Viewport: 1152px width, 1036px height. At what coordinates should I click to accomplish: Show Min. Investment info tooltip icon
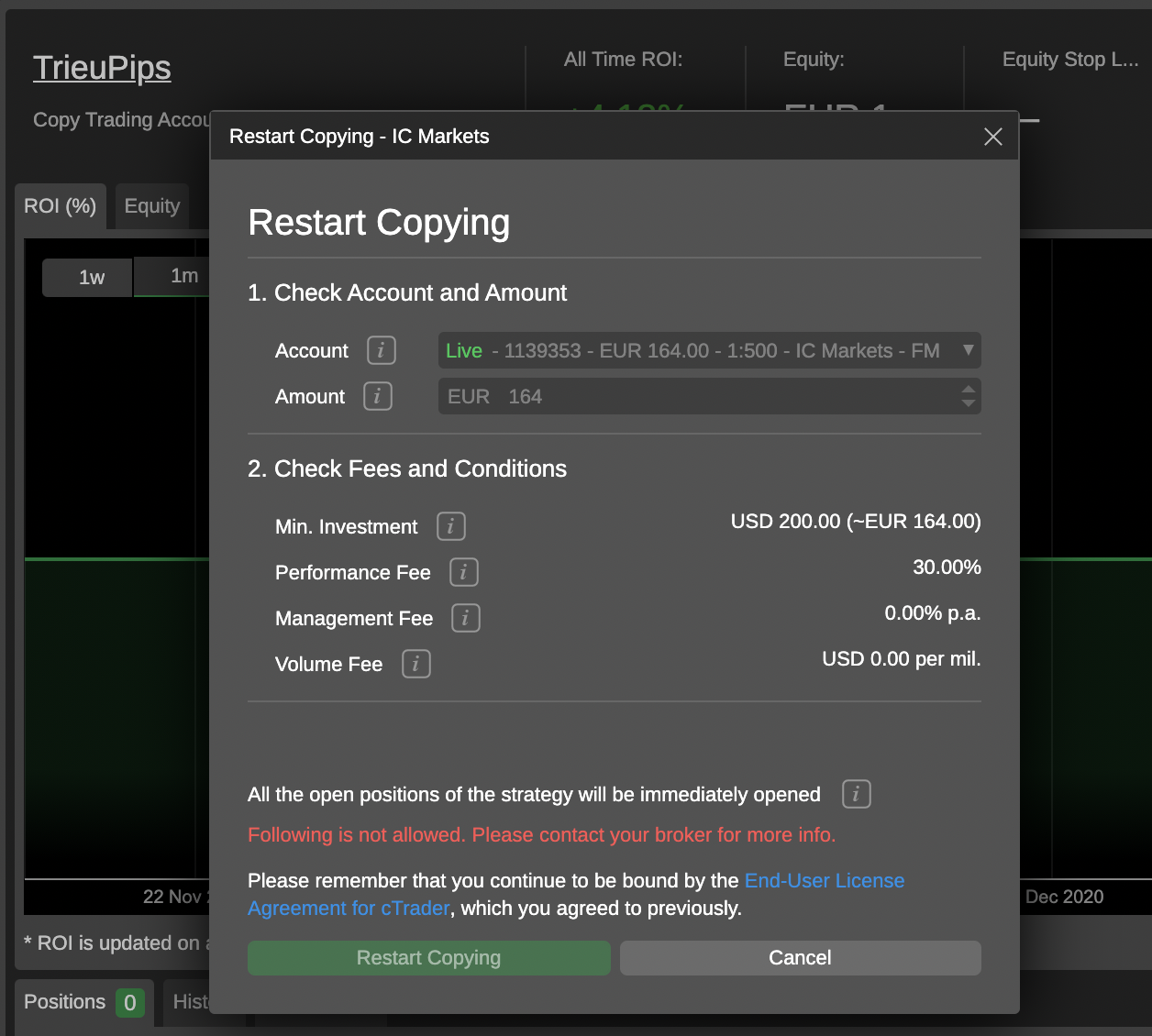pos(451,526)
